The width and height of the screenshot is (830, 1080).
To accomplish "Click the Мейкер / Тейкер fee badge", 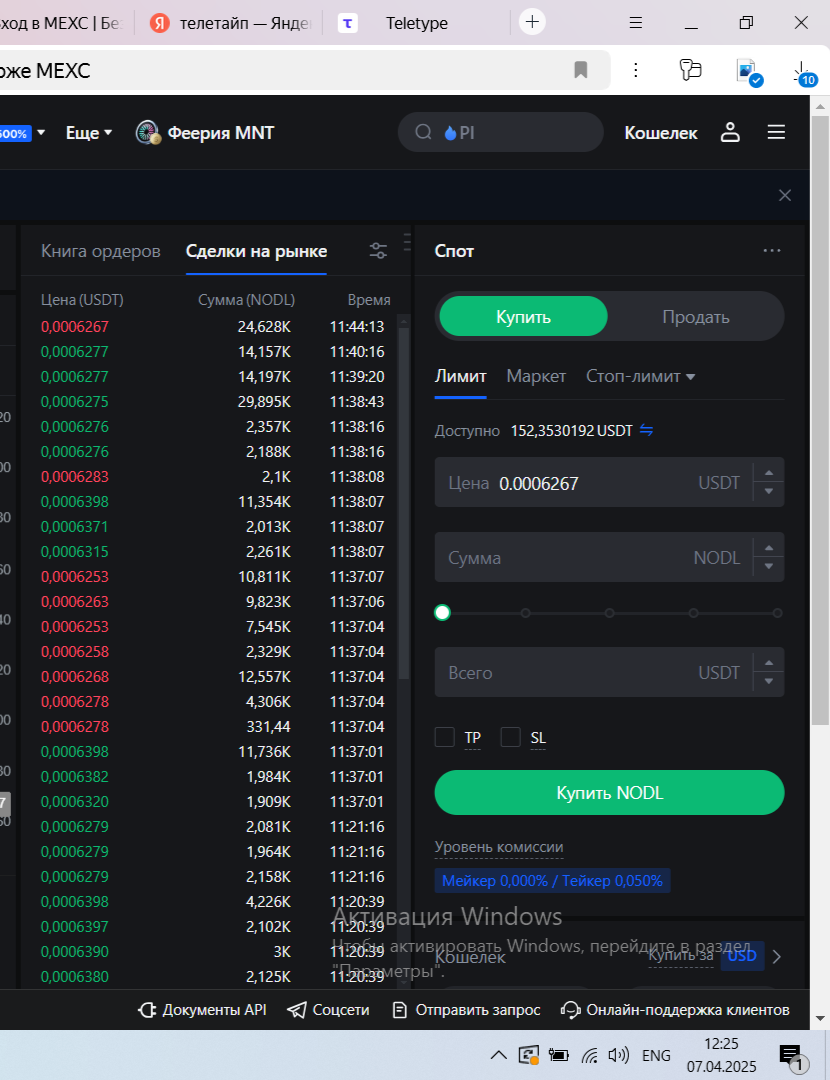I will coord(552,880).
